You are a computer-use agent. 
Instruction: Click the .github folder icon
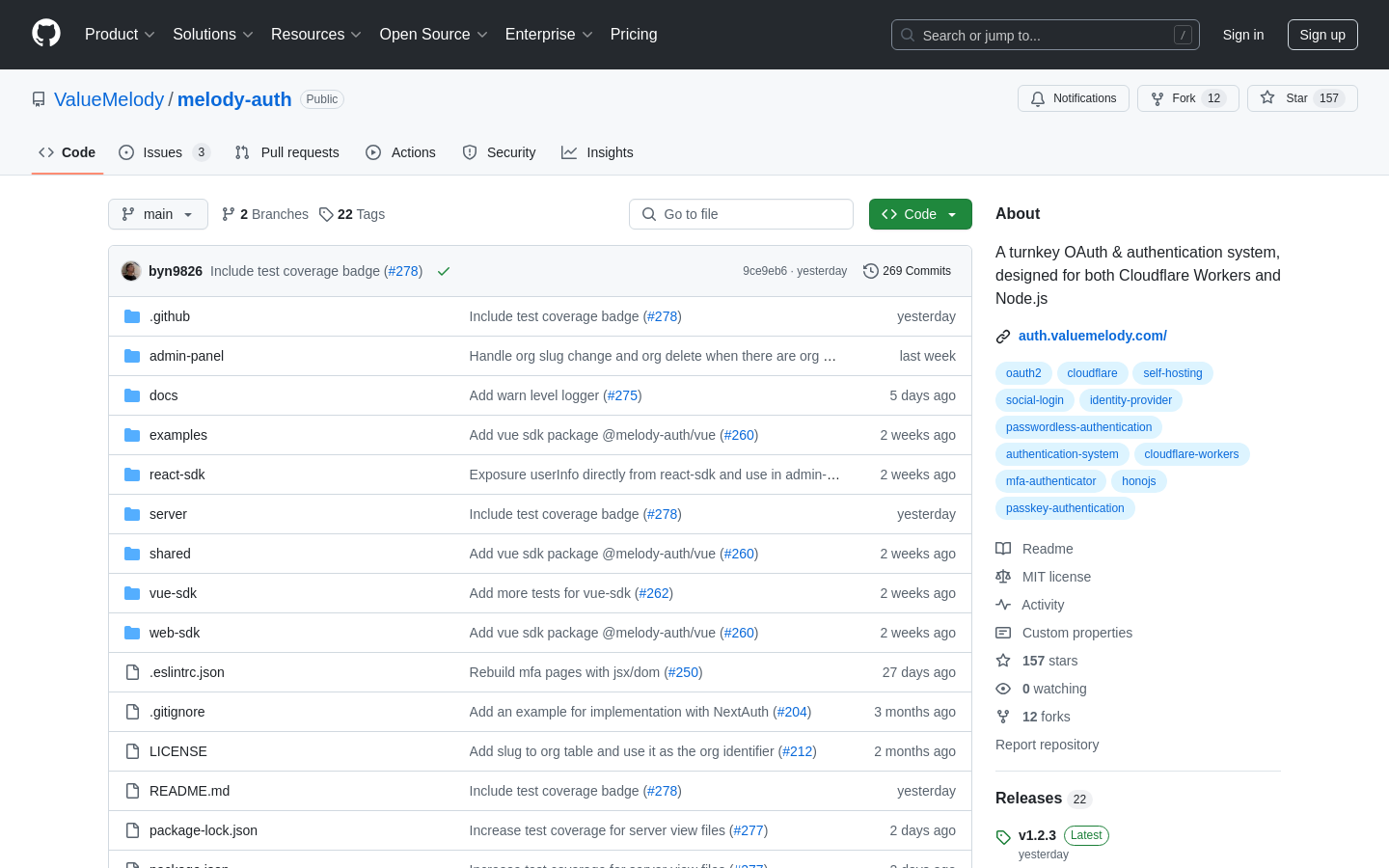coord(132,316)
